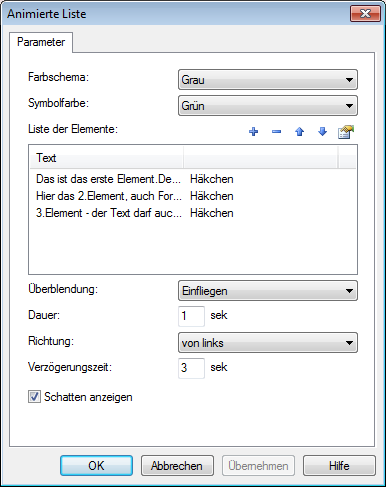Open the Farbschema dropdown
The width and height of the screenshot is (386, 487).
coord(268,80)
